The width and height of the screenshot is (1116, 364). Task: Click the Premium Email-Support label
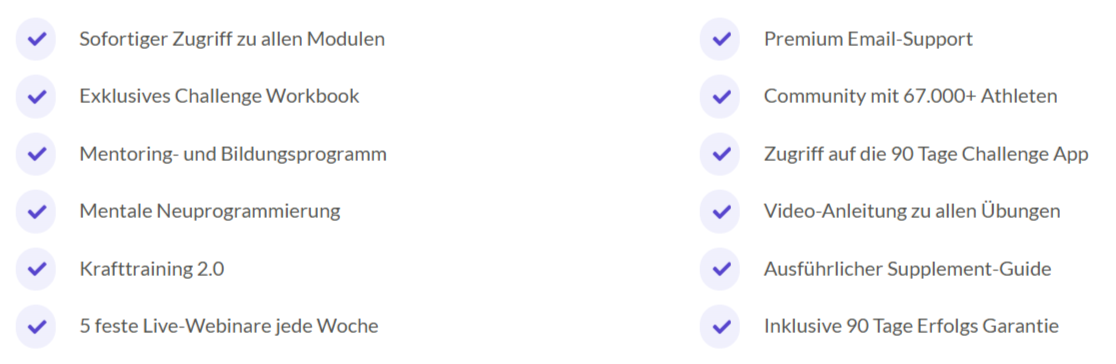[868, 39]
